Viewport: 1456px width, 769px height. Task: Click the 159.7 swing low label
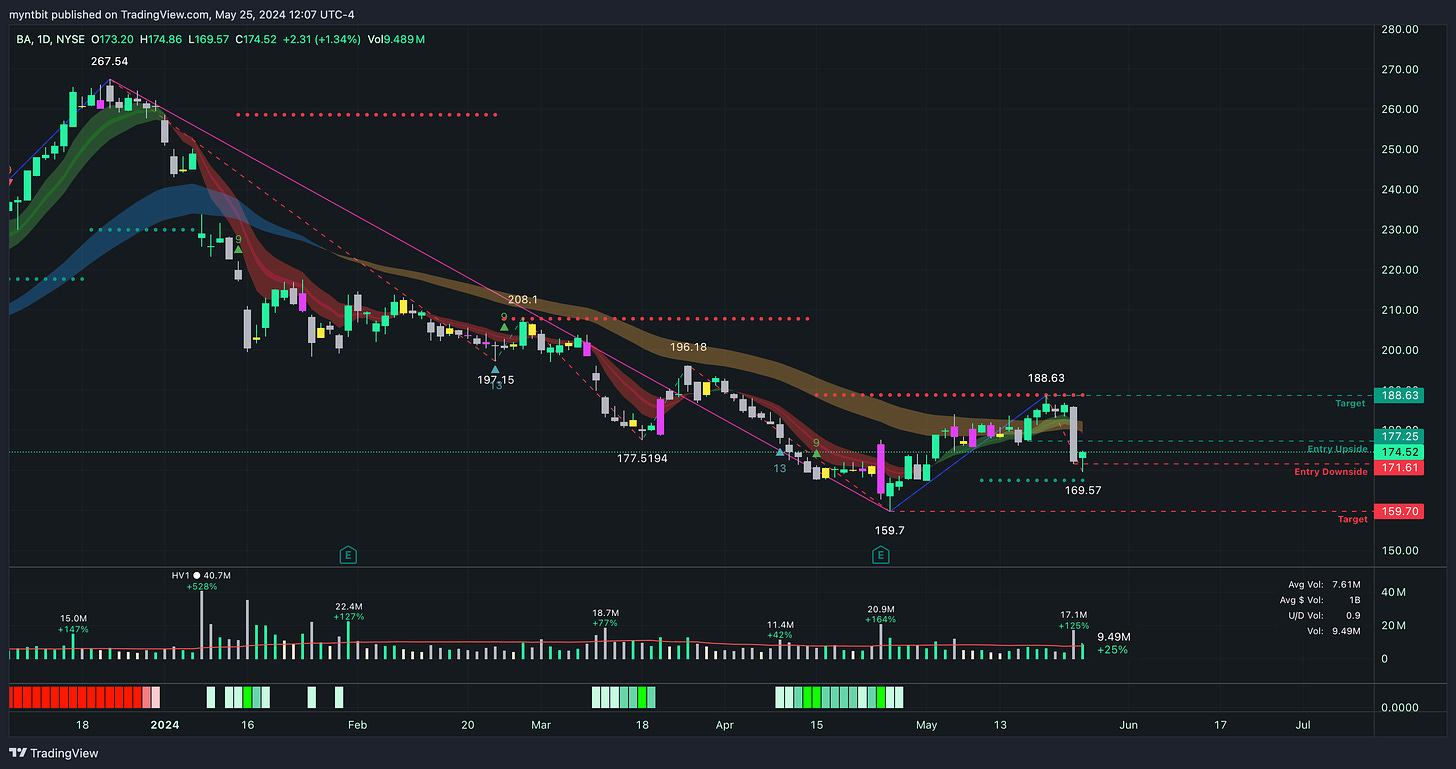889,530
